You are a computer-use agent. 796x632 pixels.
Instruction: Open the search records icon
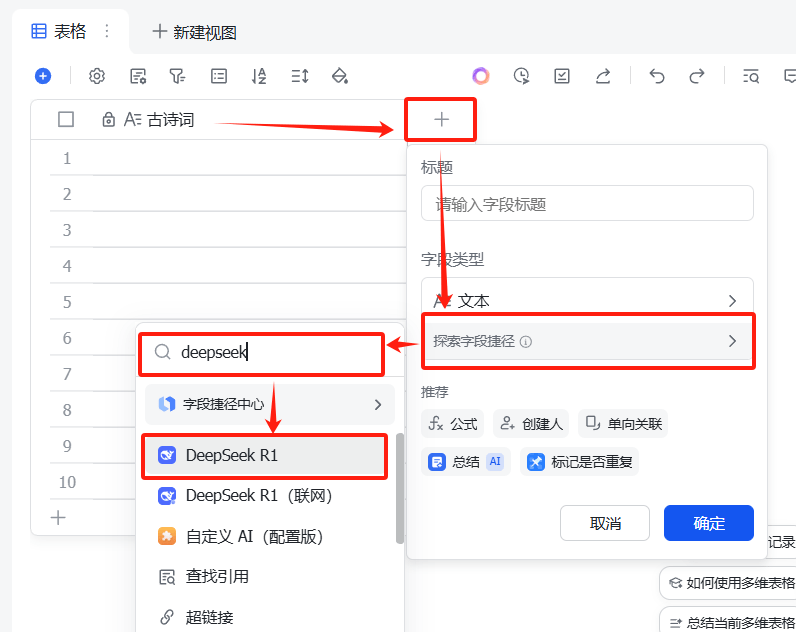pyautogui.click(x=751, y=76)
